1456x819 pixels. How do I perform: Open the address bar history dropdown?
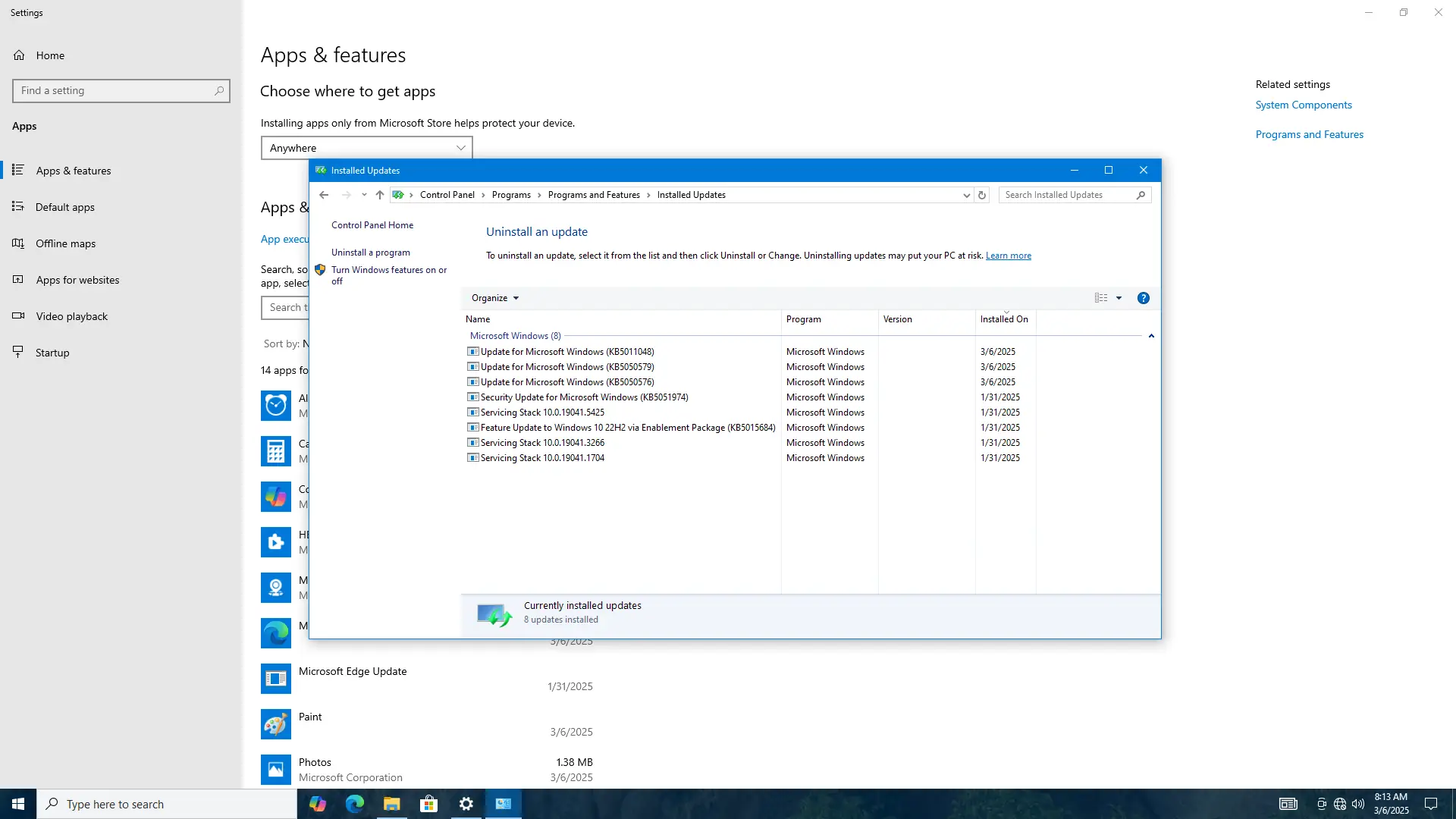[966, 195]
